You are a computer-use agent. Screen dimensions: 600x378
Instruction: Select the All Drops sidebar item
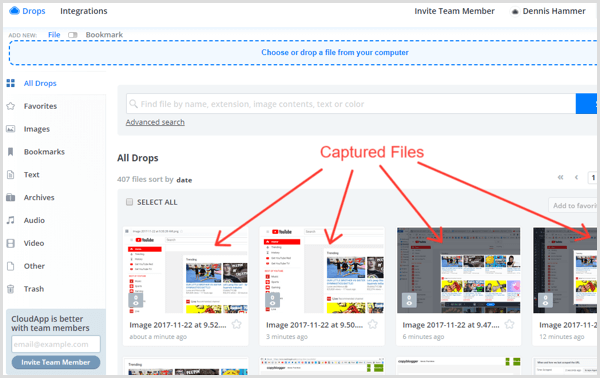click(40, 83)
